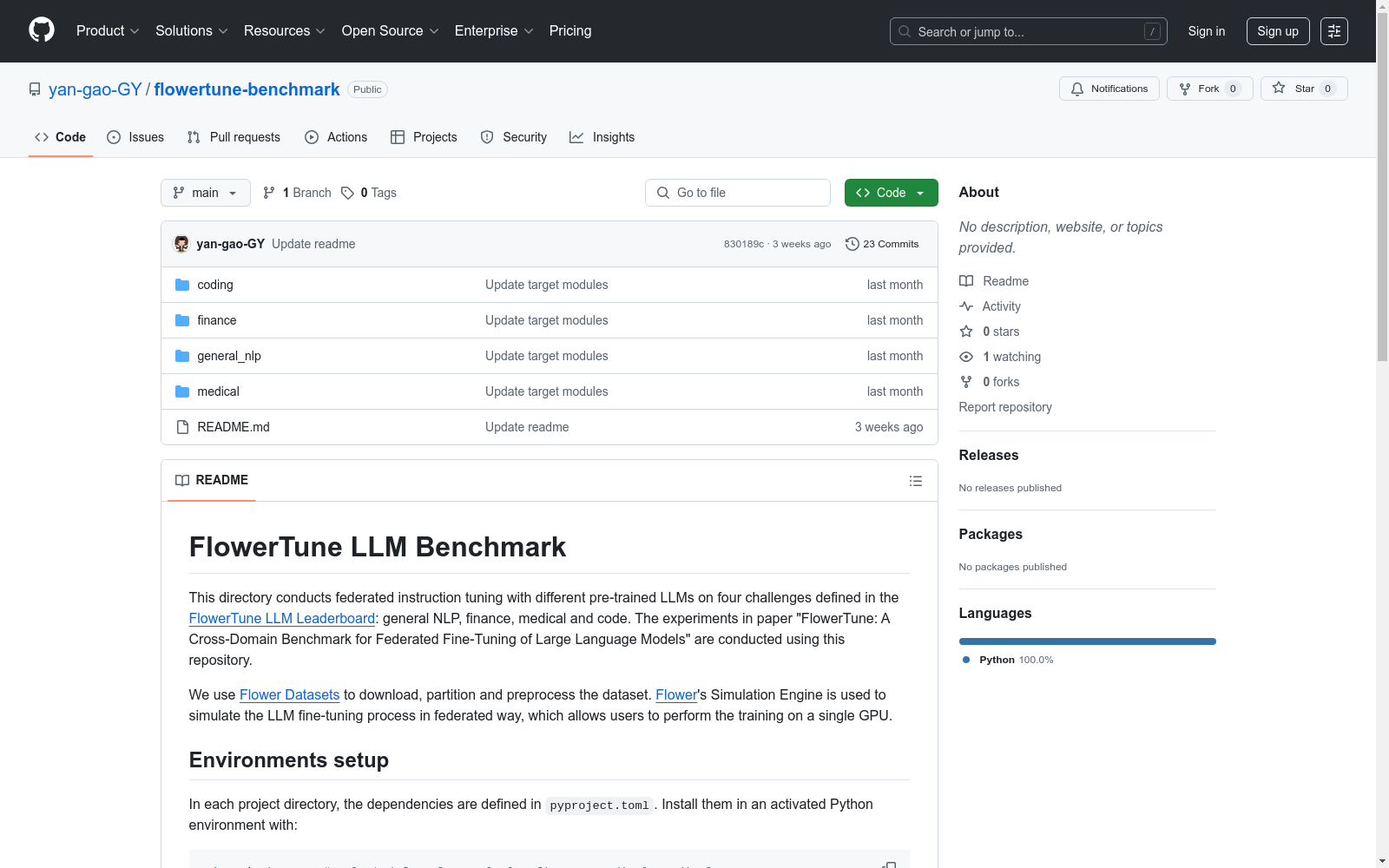Open the yan-gao-GY owner profile link

[95, 89]
